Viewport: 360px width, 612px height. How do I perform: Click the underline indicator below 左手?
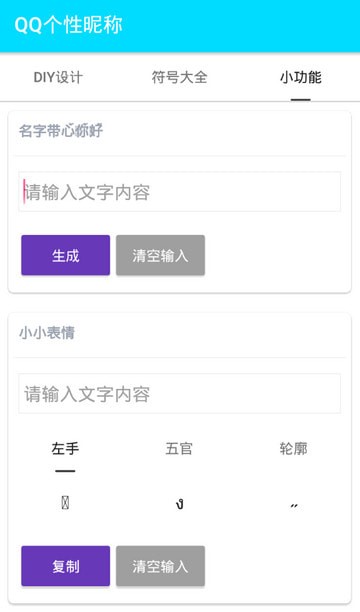(x=65, y=471)
